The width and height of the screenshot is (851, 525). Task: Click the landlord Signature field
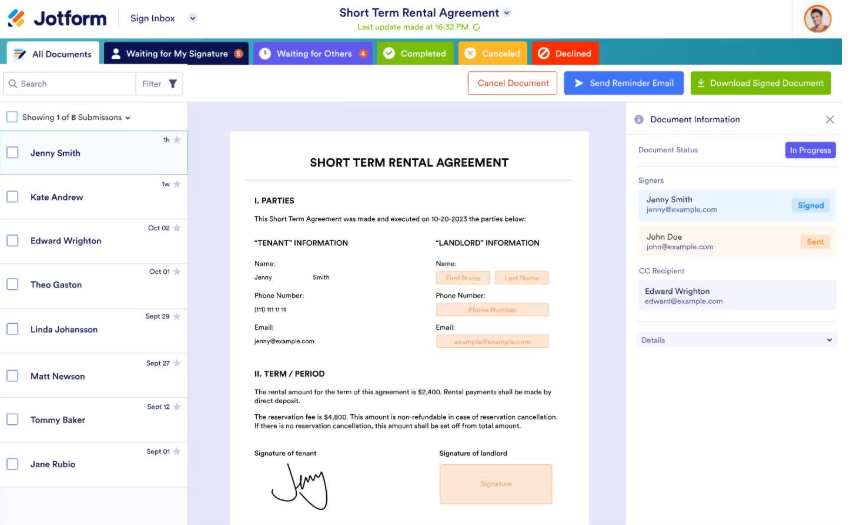(495, 483)
